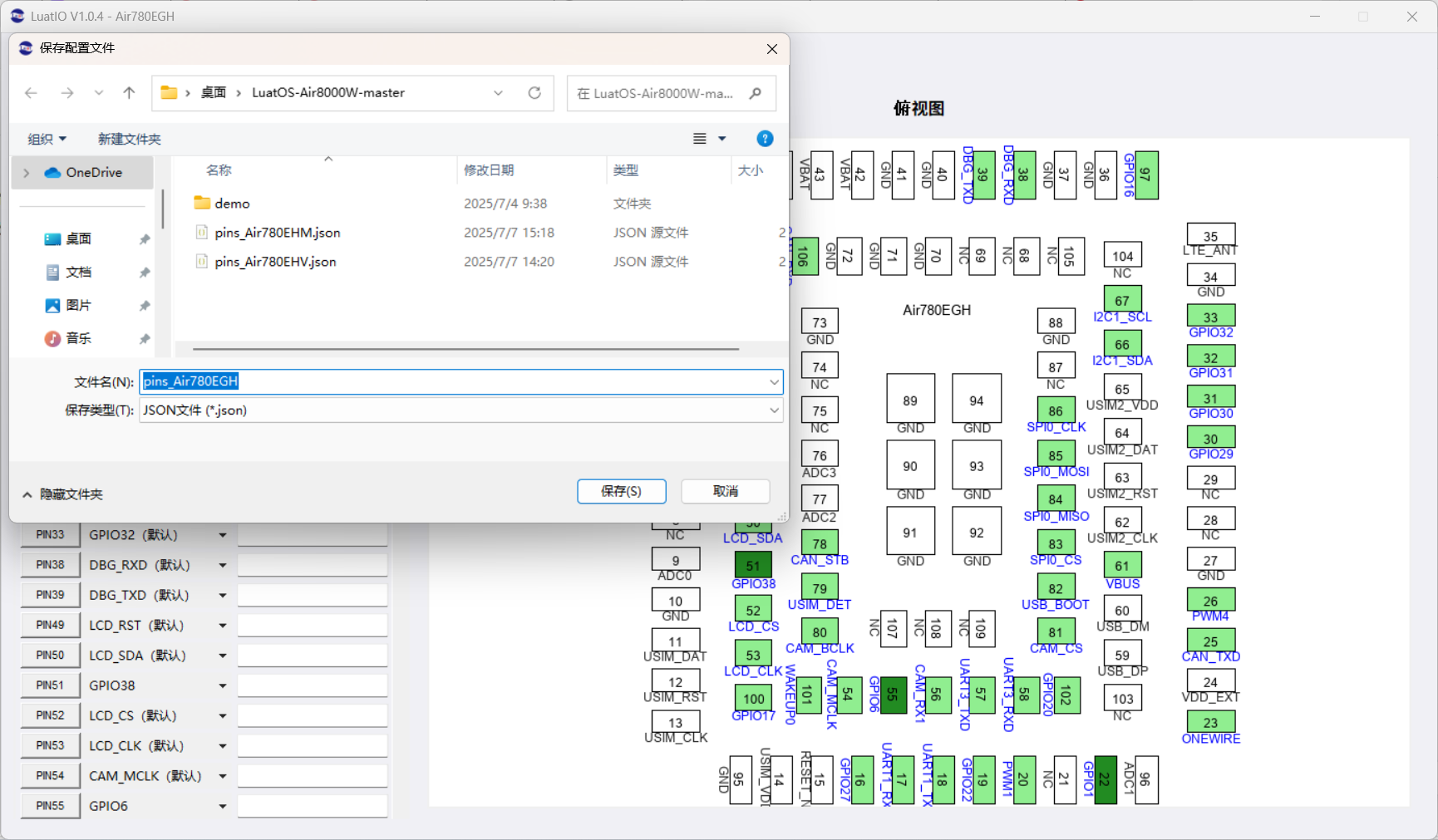Viewport: 1438px width, 840px height.
Task: Sort by 修改日期 column header
Action: pyautogui.click(x=489, y=170)
